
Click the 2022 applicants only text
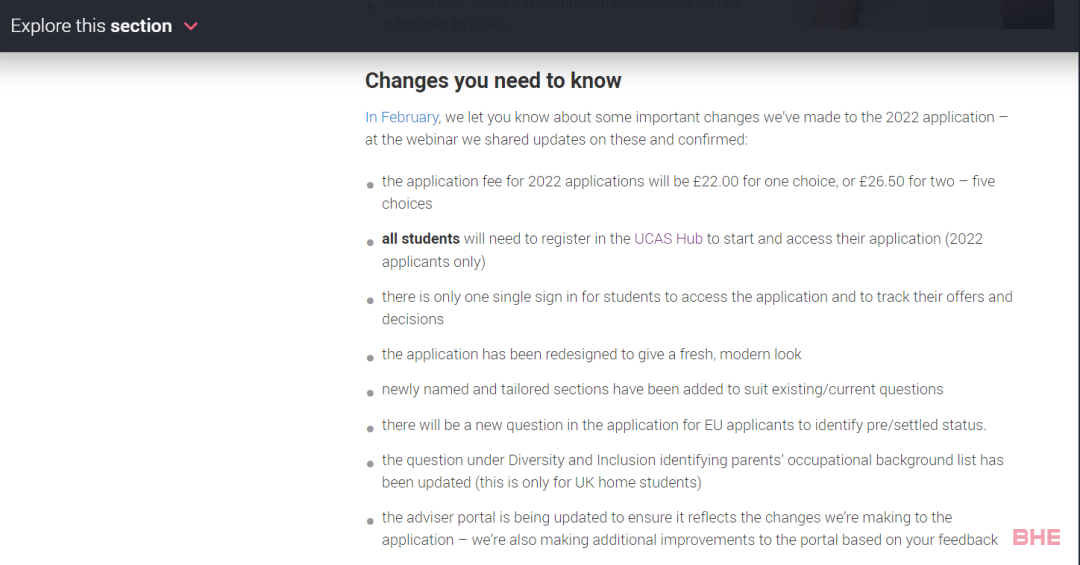(x=683, y=250)
